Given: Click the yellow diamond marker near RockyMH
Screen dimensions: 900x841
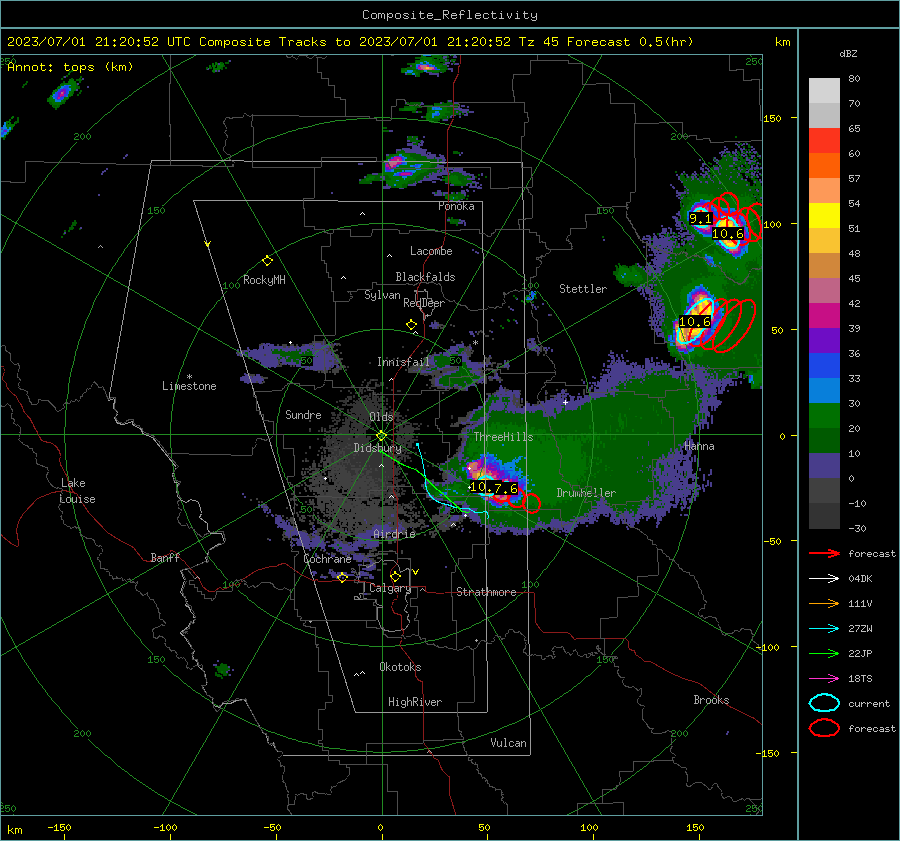Looking at the screenshot, I should pyautogui.click(x=267, y=261).
